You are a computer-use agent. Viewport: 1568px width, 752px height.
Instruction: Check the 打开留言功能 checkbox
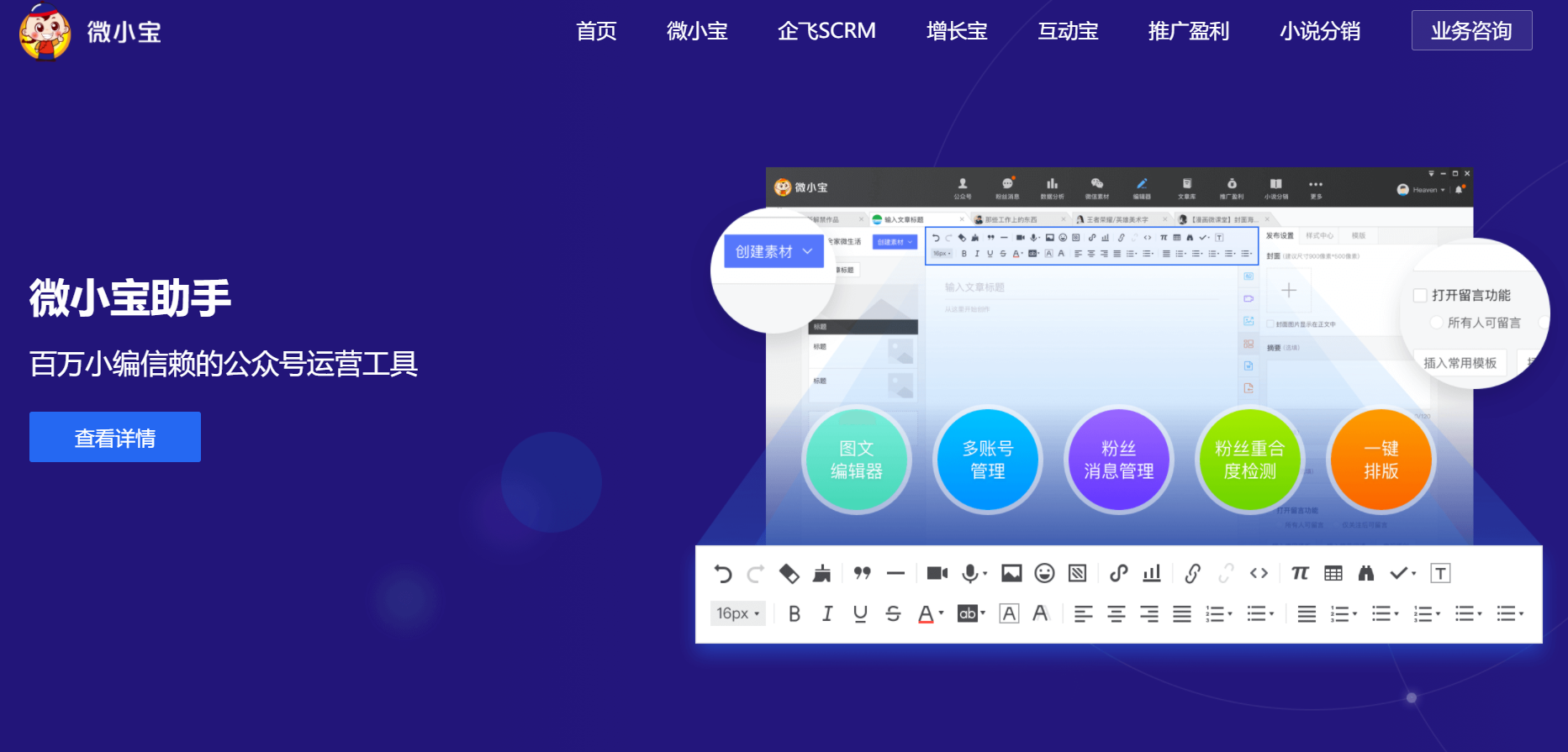click(1420, 295)
